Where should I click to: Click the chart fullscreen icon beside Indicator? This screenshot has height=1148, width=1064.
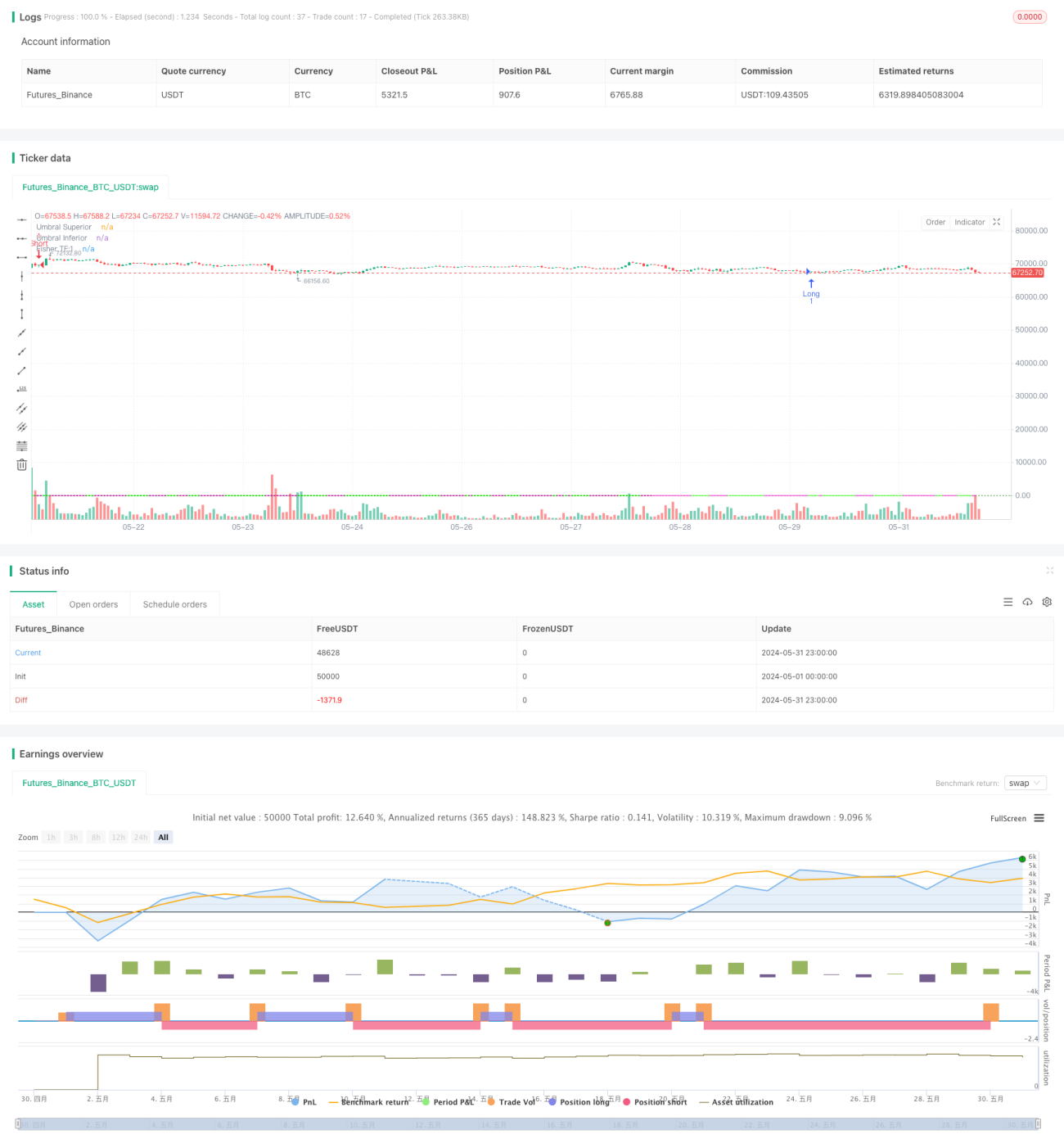996,222
